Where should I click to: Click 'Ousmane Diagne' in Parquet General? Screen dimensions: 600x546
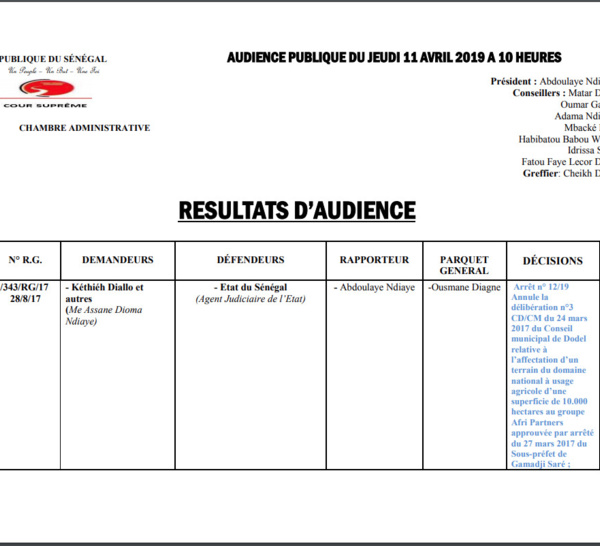click(x=464, y=287)
